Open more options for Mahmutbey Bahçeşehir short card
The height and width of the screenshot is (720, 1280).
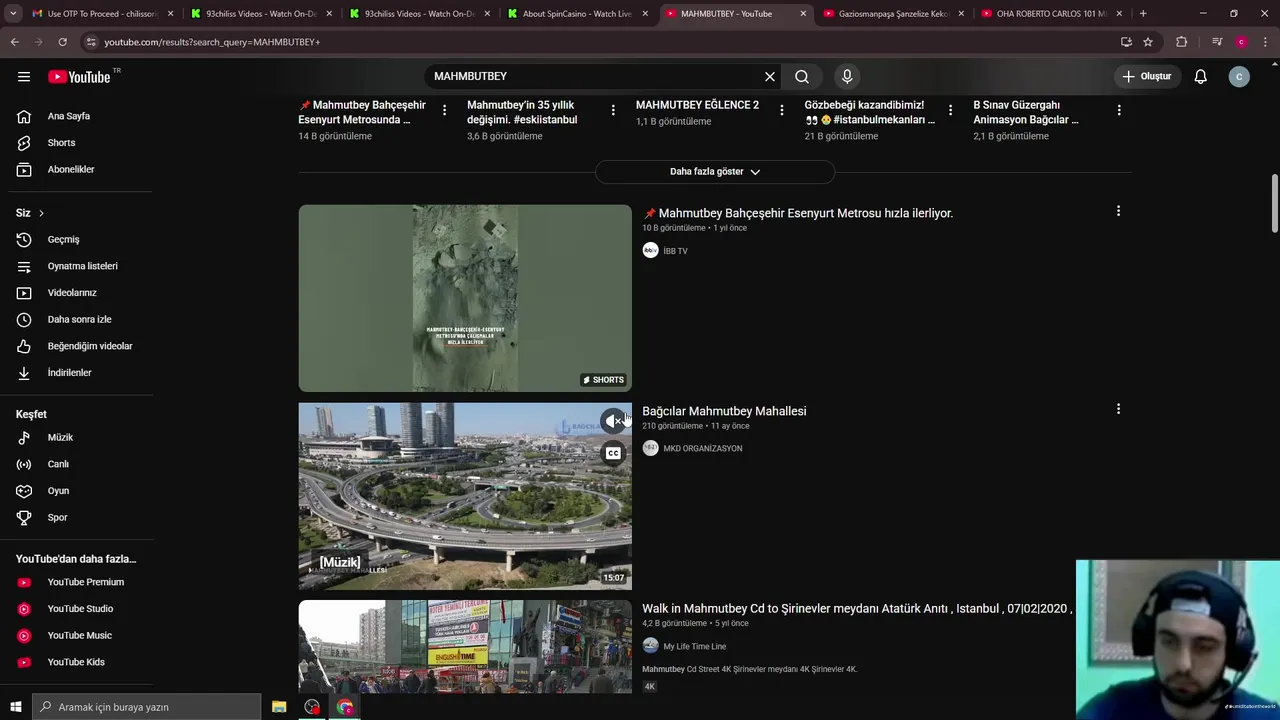tap(444, 110)
